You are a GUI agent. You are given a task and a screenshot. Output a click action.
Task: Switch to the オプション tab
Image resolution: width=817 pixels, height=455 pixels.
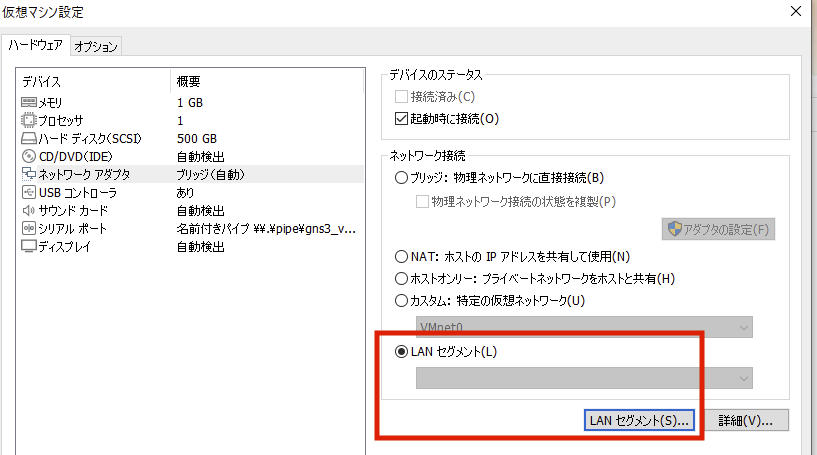[x=96, y=47]
